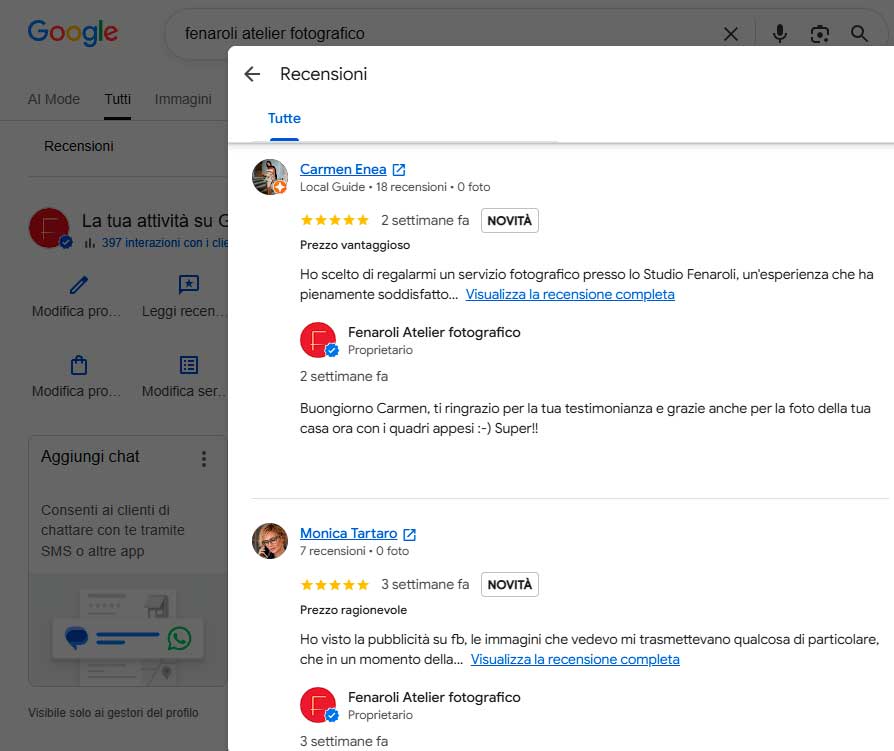Click Monica Tartaro's profile photo
Image resolution: width=894 pixels, height=751 pixels.
[270, 541]
